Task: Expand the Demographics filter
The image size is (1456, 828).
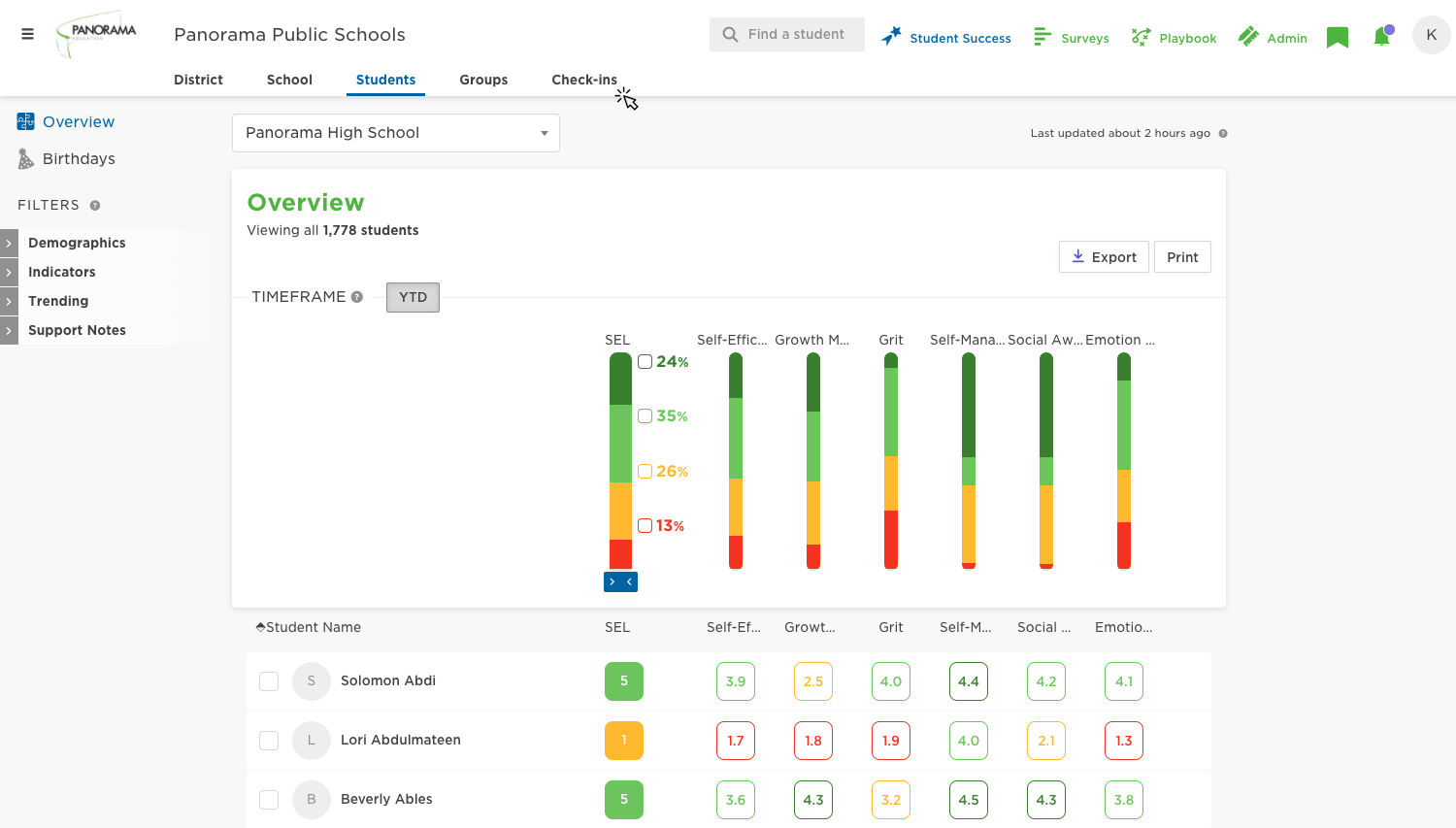Action: 8,243
